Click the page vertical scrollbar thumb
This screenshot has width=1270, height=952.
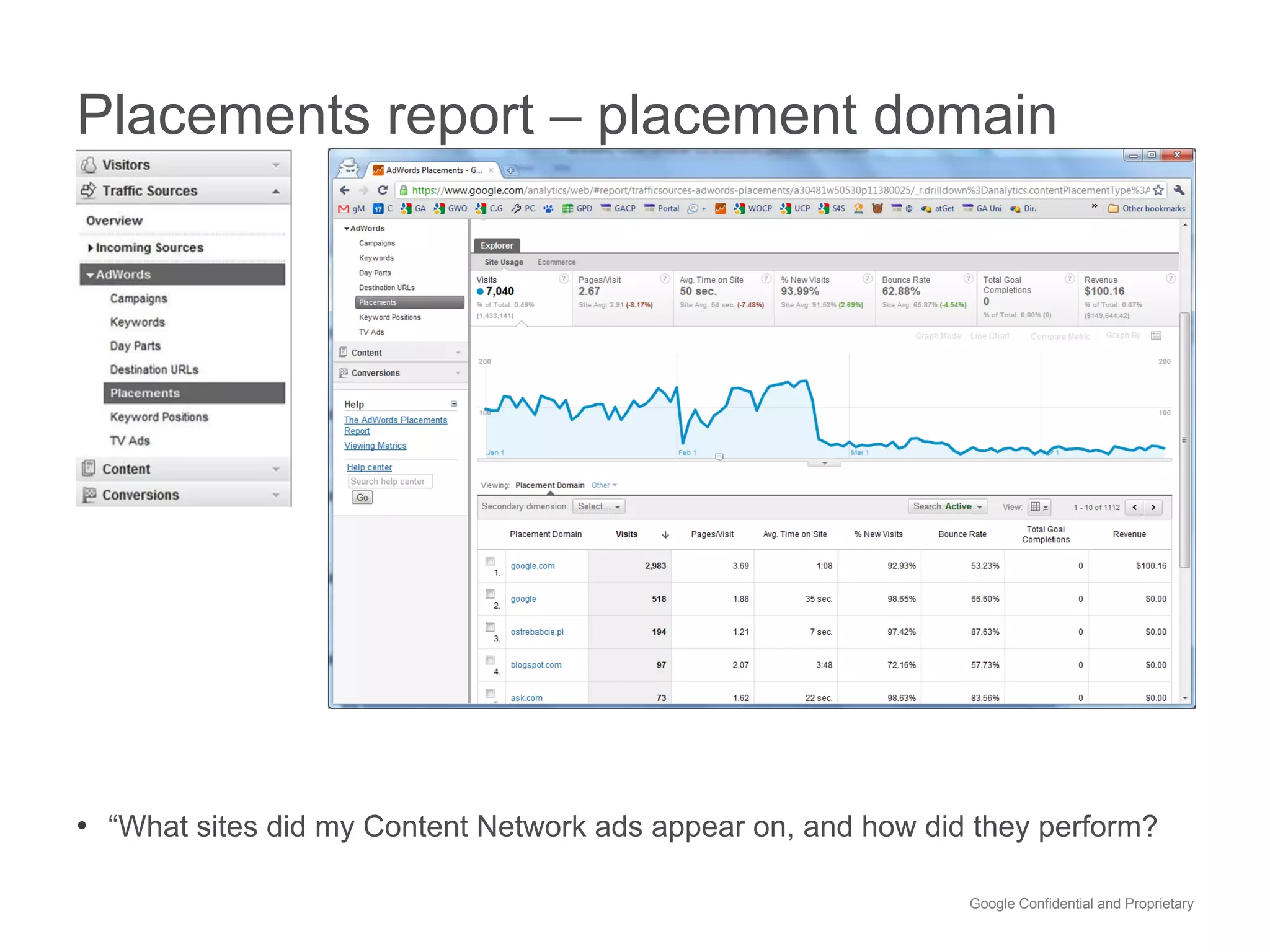coord(1184,440)
